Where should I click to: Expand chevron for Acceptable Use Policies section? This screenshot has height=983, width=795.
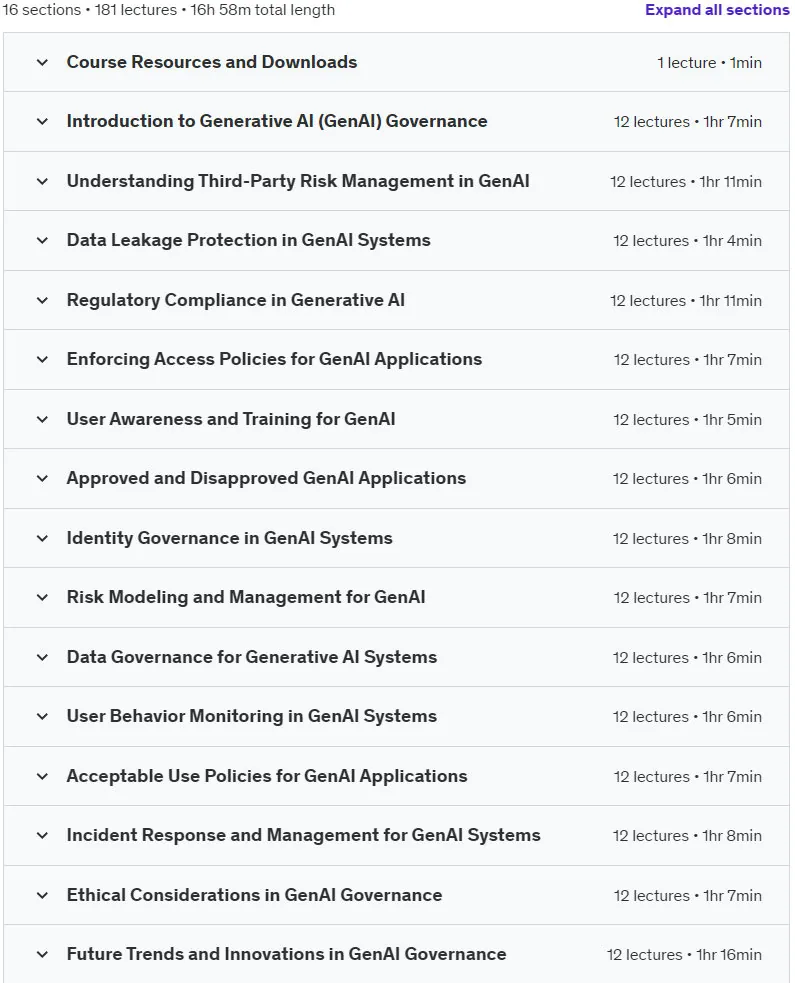point(42,777)
